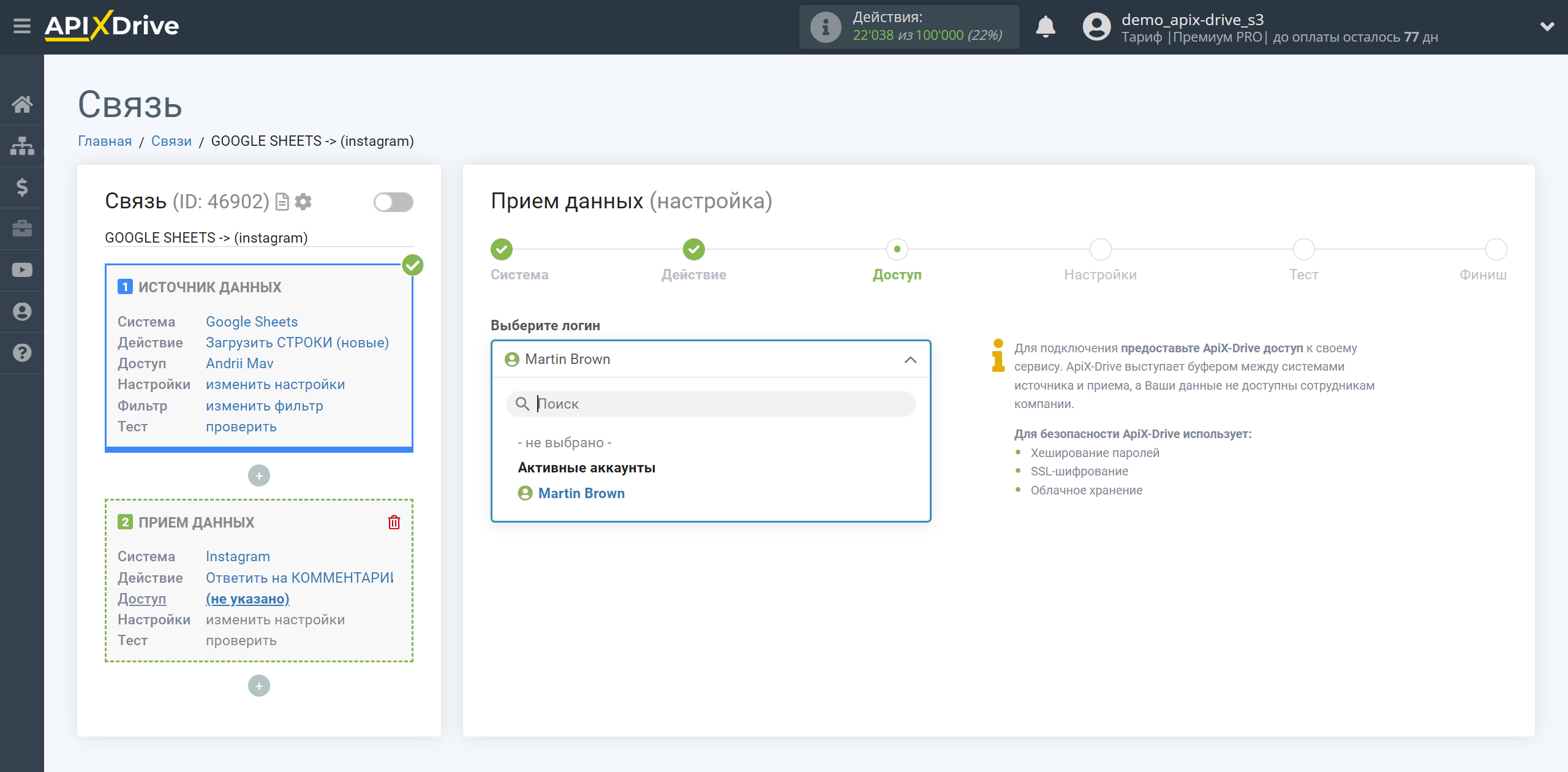
Task: Click the (не указано) access link
Action: point(247,599)
